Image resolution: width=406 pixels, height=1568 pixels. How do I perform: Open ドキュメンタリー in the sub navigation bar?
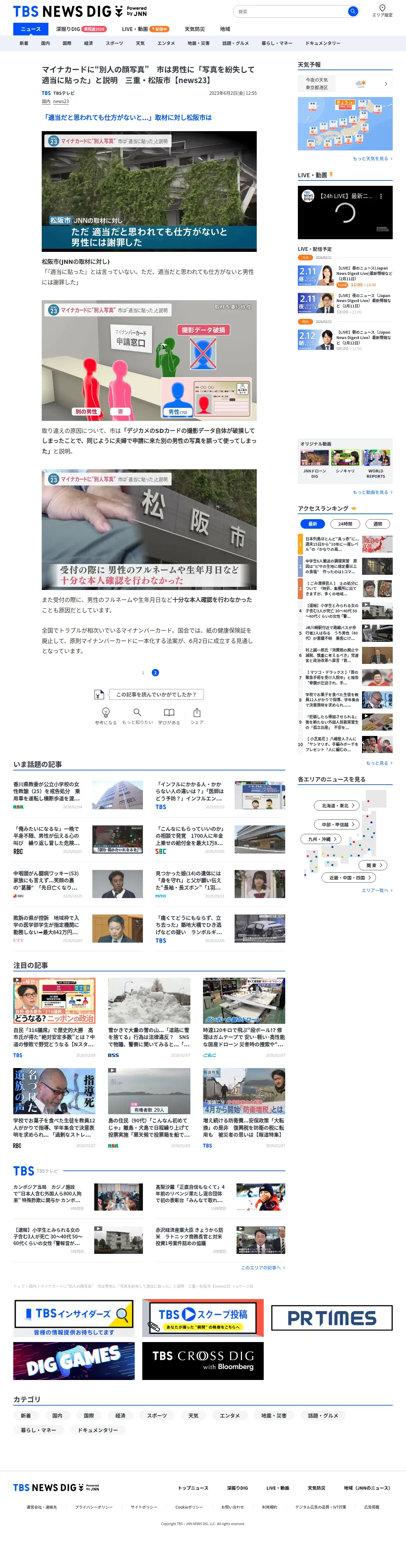(323, 43)
